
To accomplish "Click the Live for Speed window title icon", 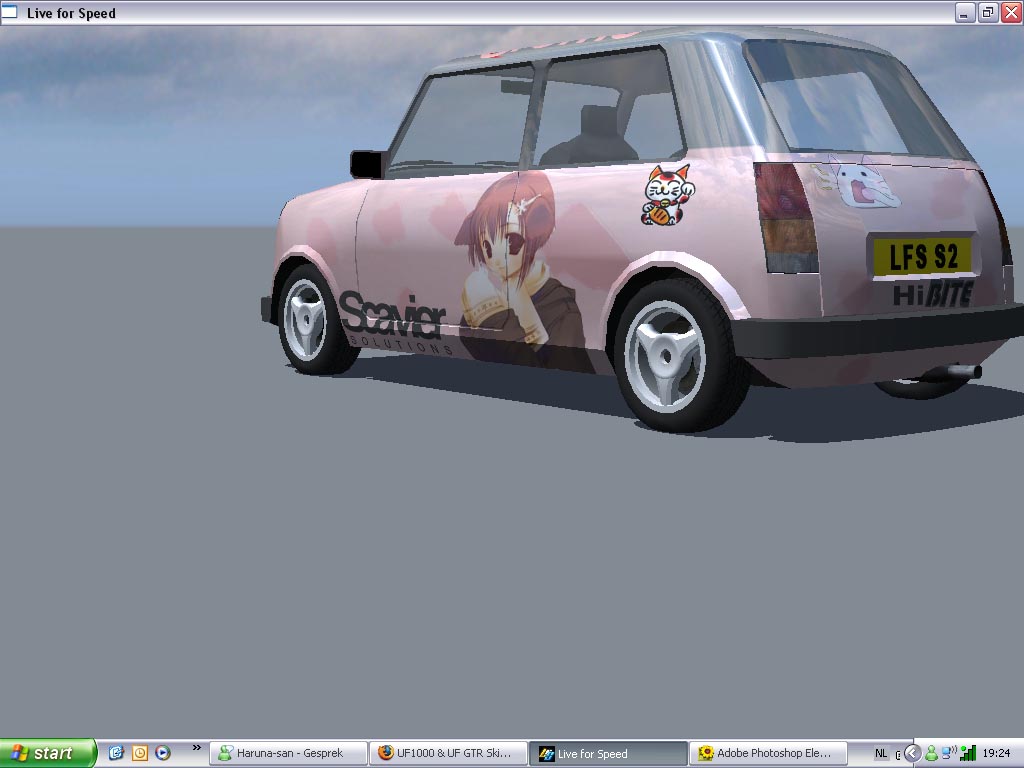I will pyautogui.click(x=9, y=12).
